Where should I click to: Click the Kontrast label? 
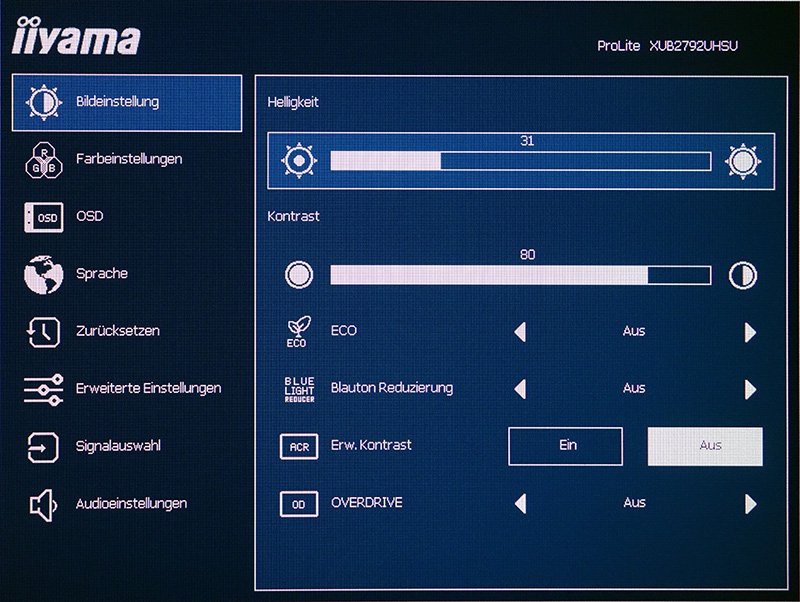click(x=293, y=216)
